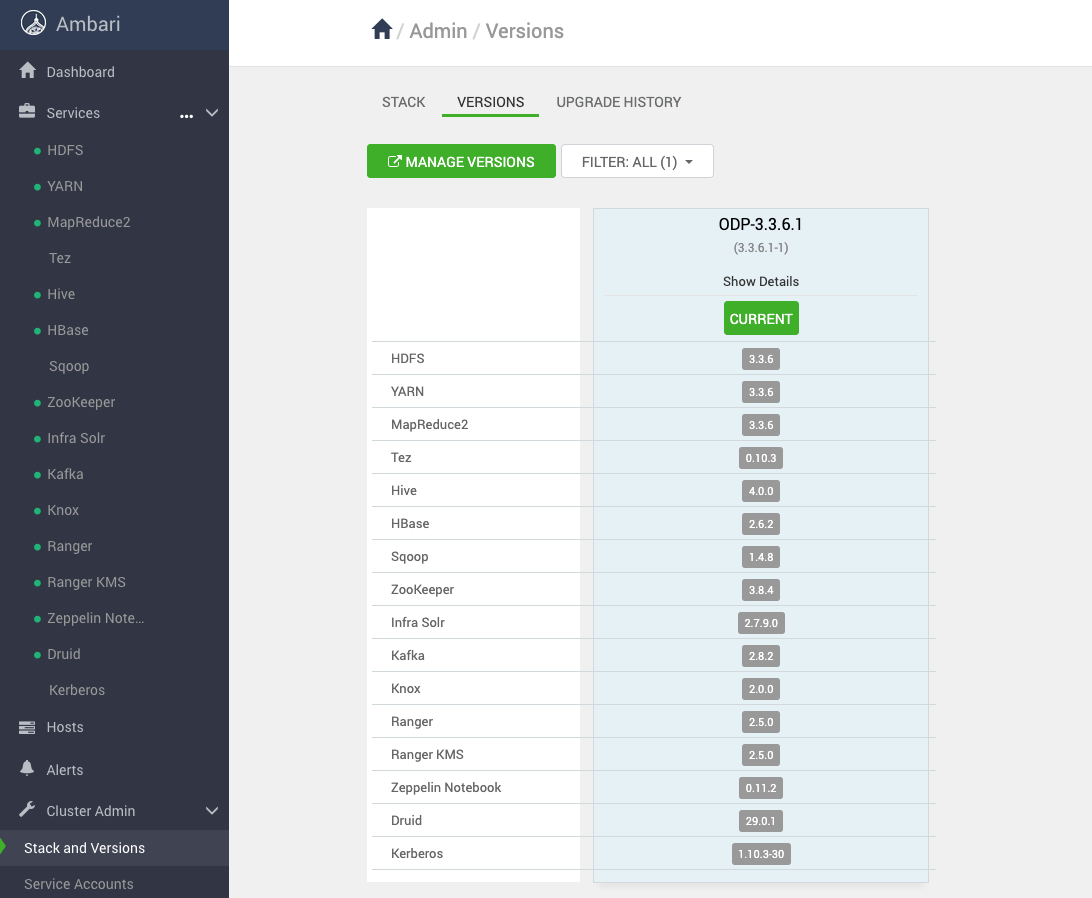Select HDFS service in sidebar
The image size is (1092, 898).
pyautogui.click(x=65, y=150)
